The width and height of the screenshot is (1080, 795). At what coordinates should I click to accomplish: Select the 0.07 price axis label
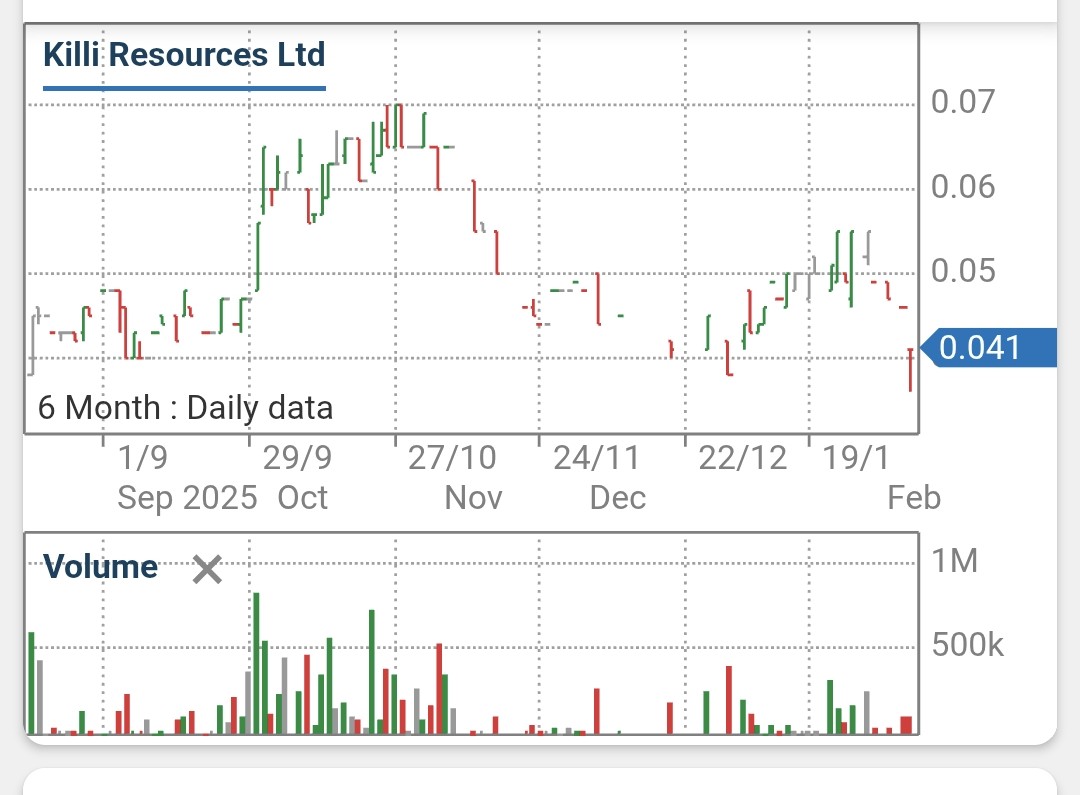click(963, 102)
